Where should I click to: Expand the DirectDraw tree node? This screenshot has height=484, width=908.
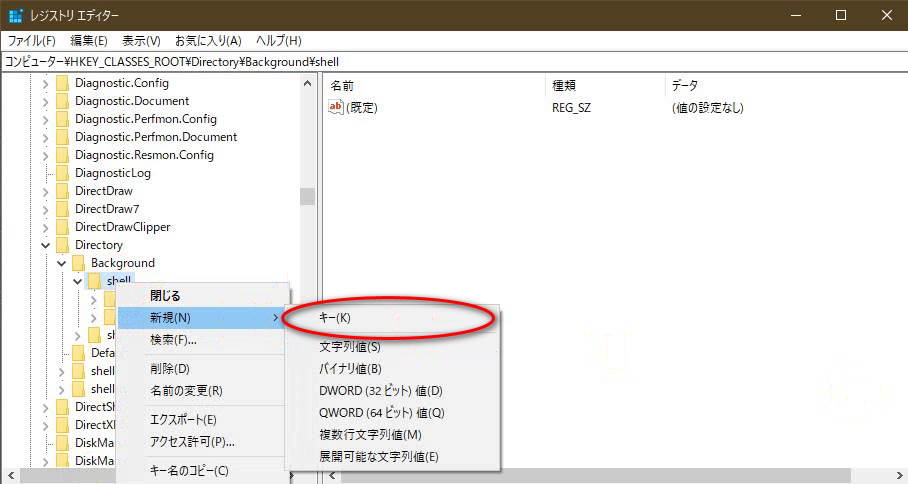pos(45,191)
